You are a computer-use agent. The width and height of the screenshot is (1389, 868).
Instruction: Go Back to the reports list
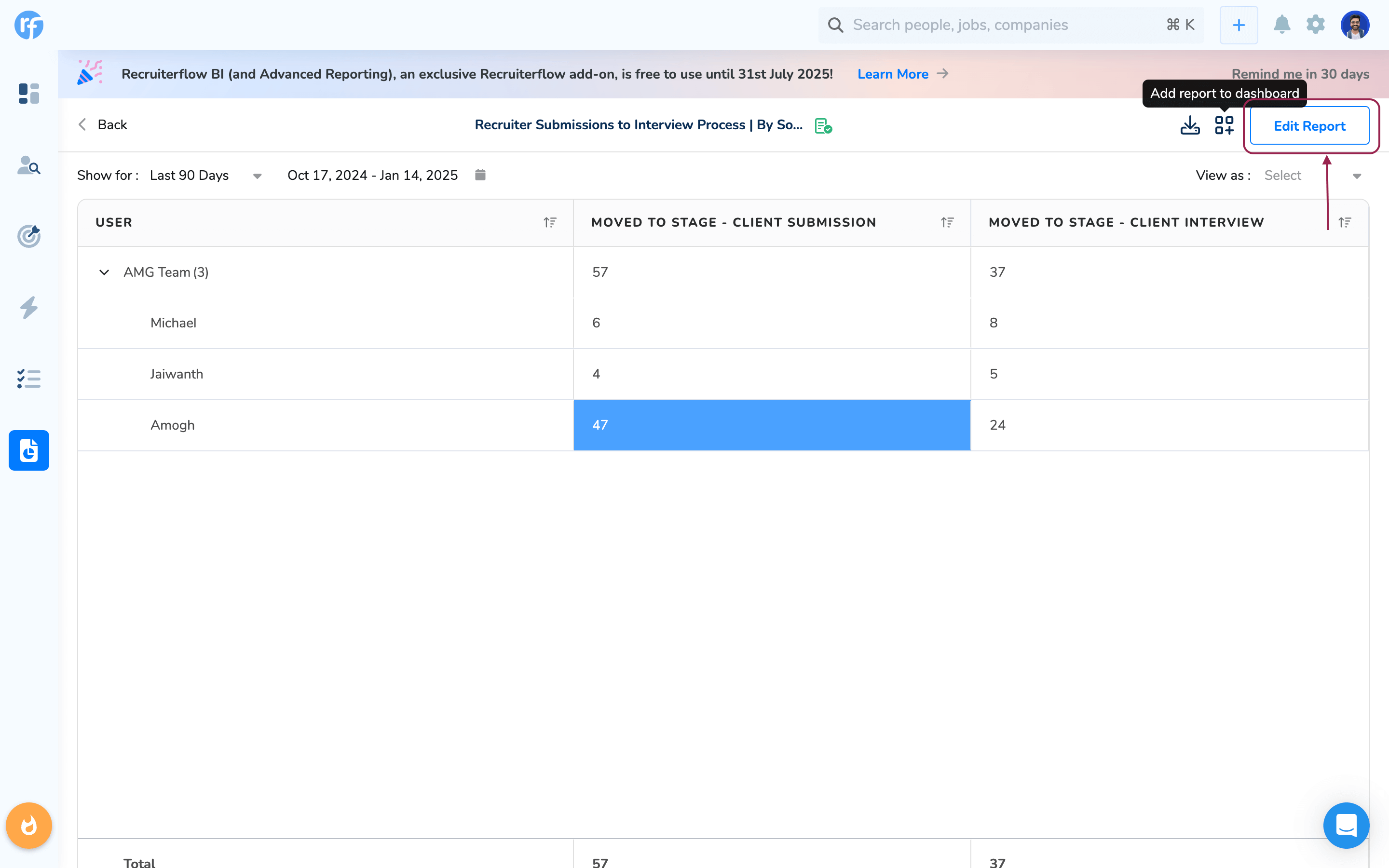tap(103, 124)
